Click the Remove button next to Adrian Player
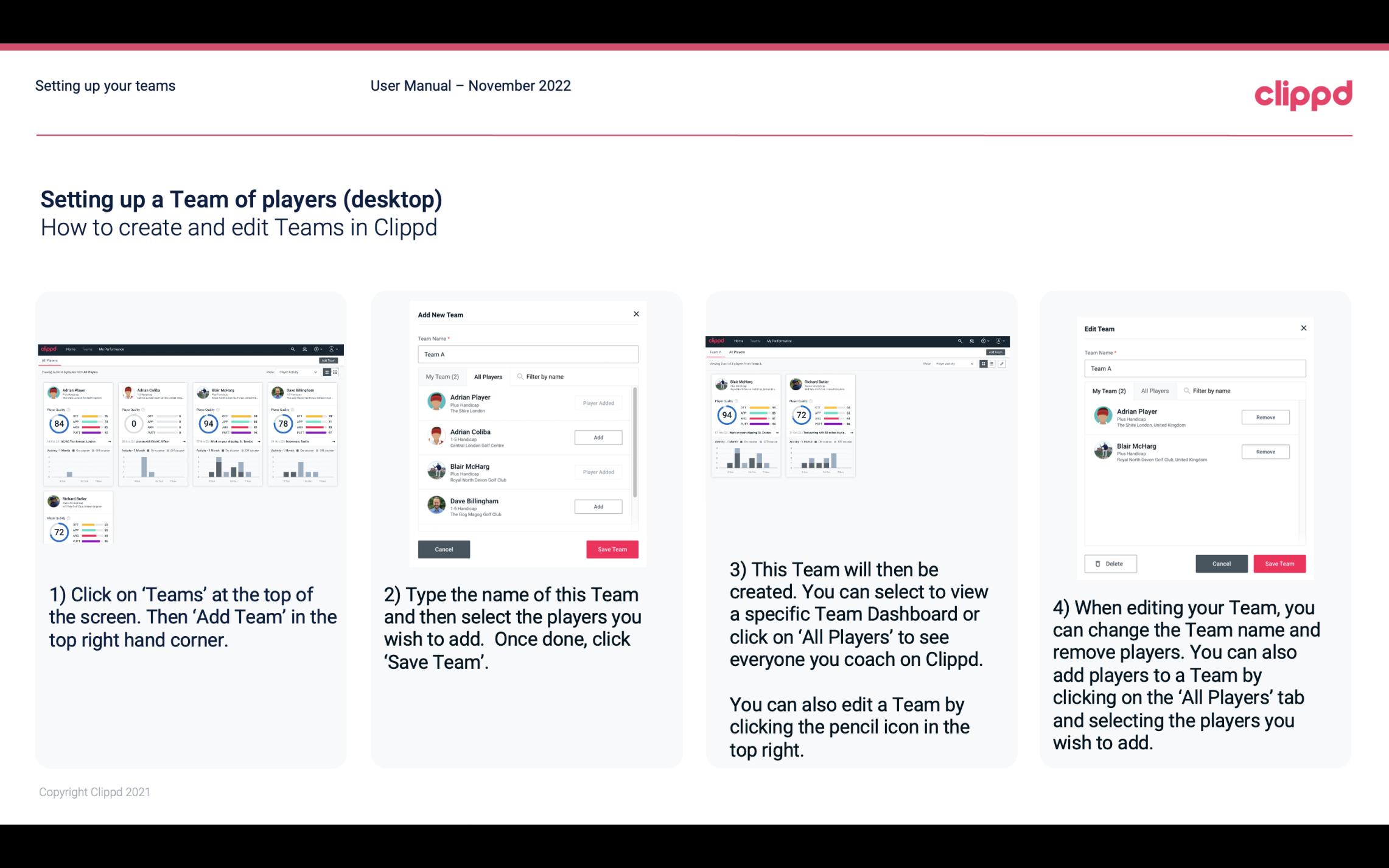1389x868 pixels. (x=1265, y=417)
